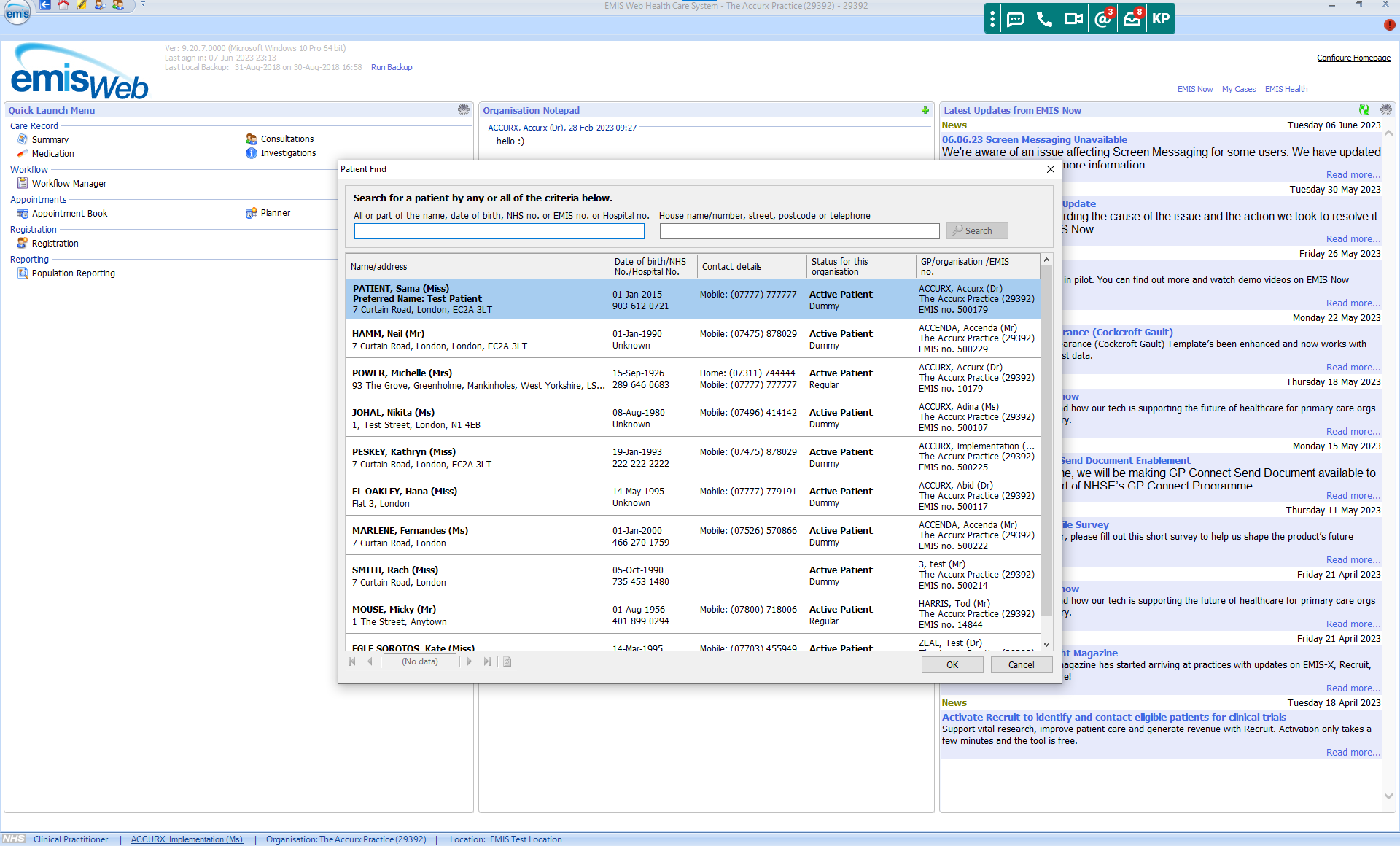Click the blue back arrow toolbar icon

click(x=45, y=5)
